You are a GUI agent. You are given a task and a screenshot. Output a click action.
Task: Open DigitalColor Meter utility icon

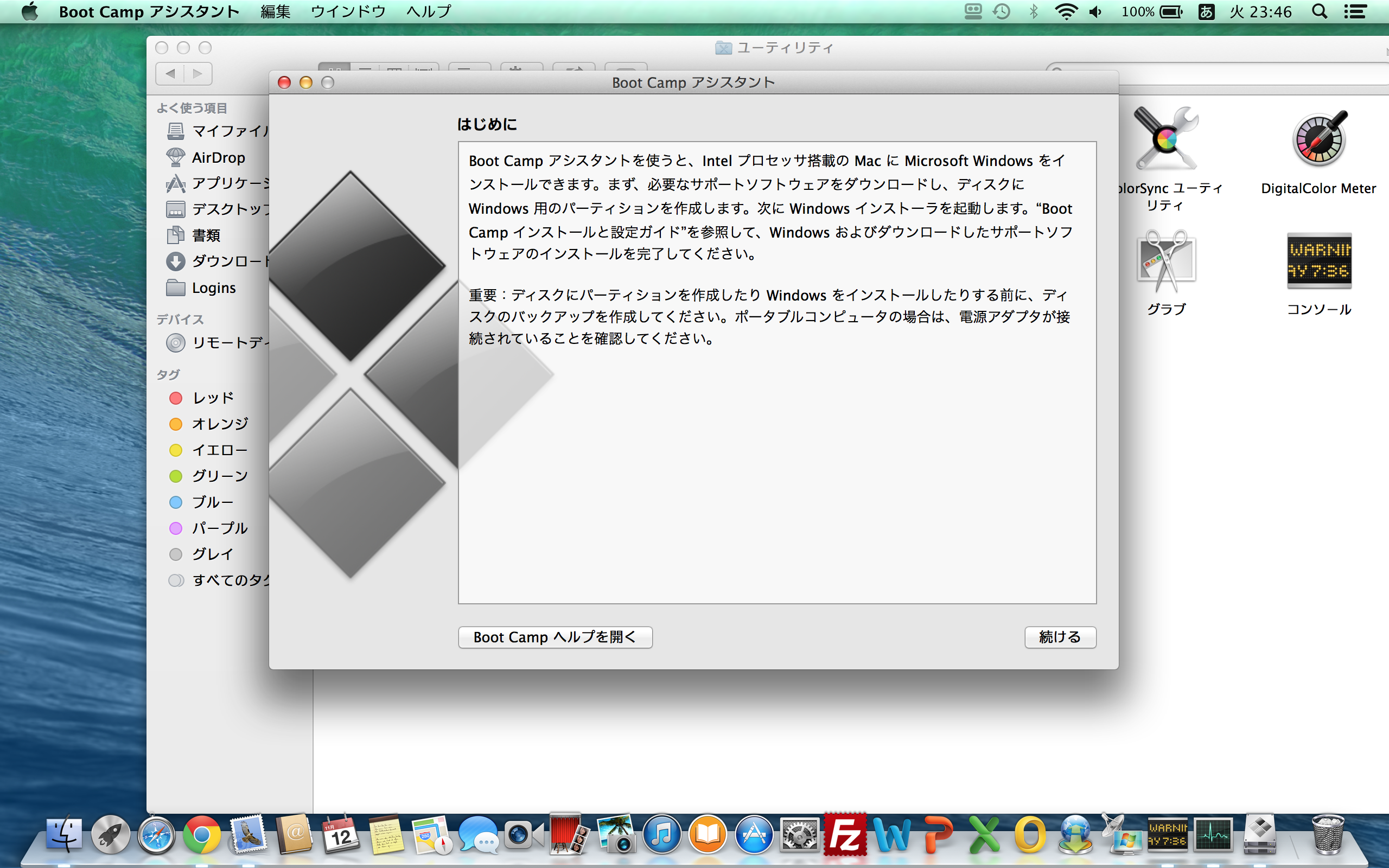[1318, 140]
